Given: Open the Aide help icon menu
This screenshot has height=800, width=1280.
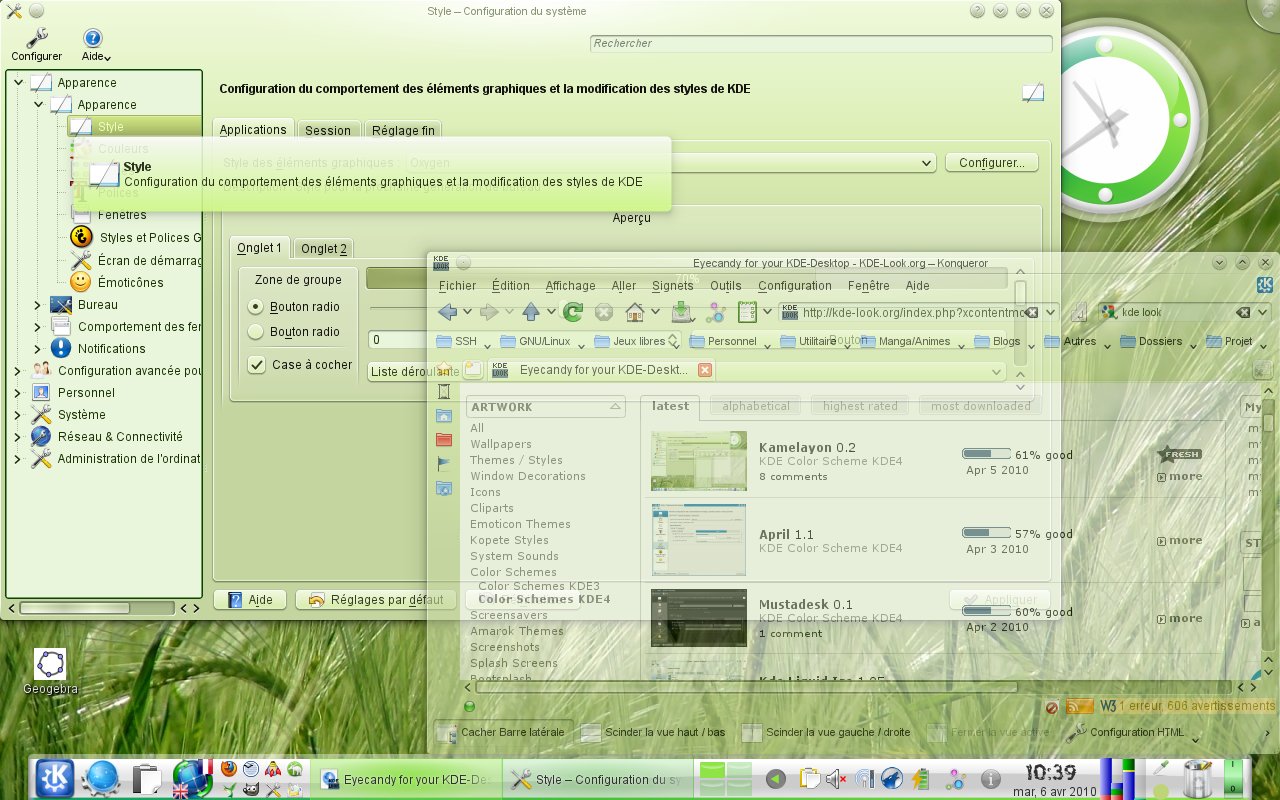Looking at the screenshot, I should pos(93,38).
